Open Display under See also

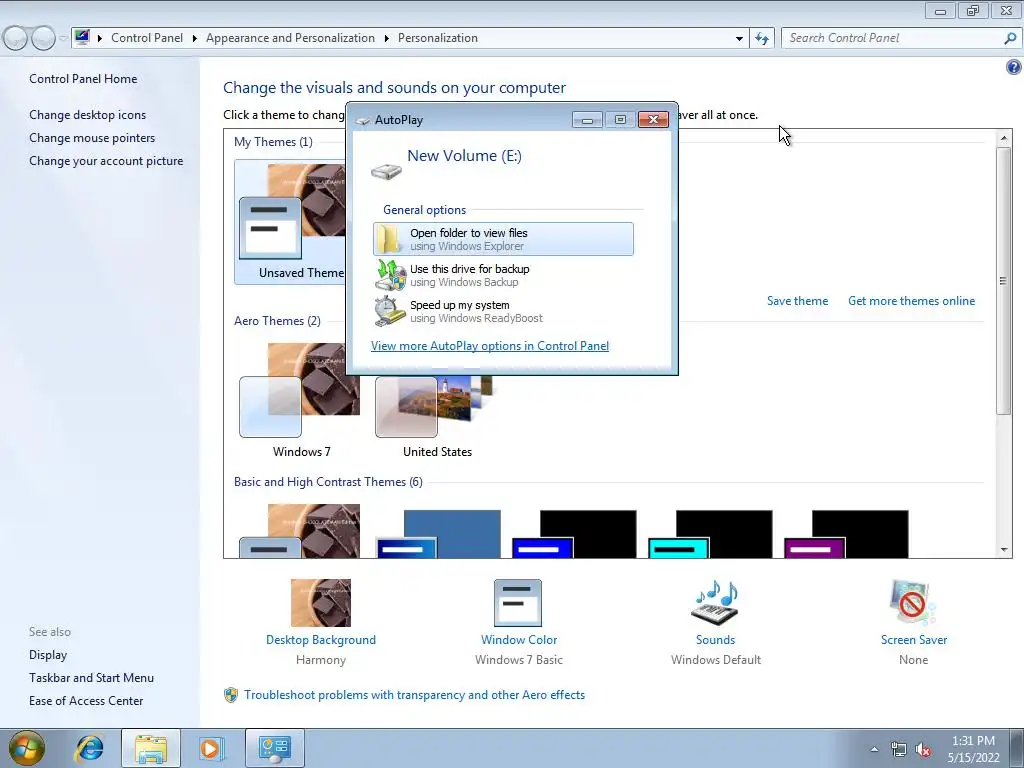click(x=48, y=655)
